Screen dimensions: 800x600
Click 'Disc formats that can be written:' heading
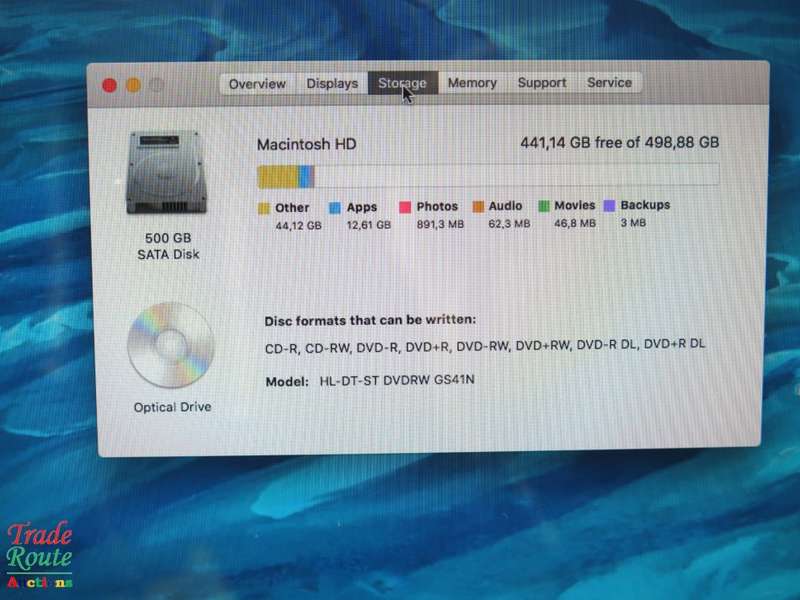(370, 320)
